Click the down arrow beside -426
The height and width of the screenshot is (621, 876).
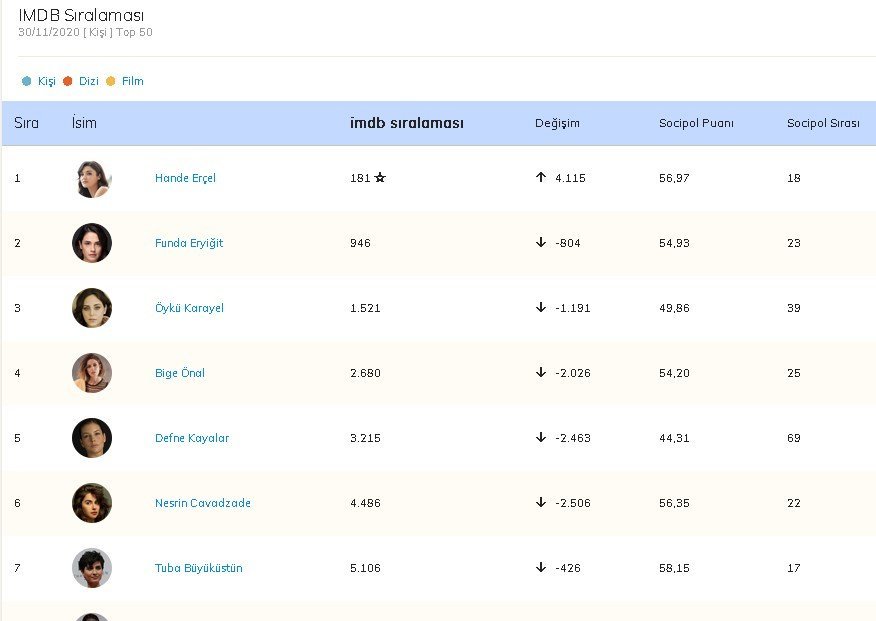pyautogui.click(x=541, y=568)
